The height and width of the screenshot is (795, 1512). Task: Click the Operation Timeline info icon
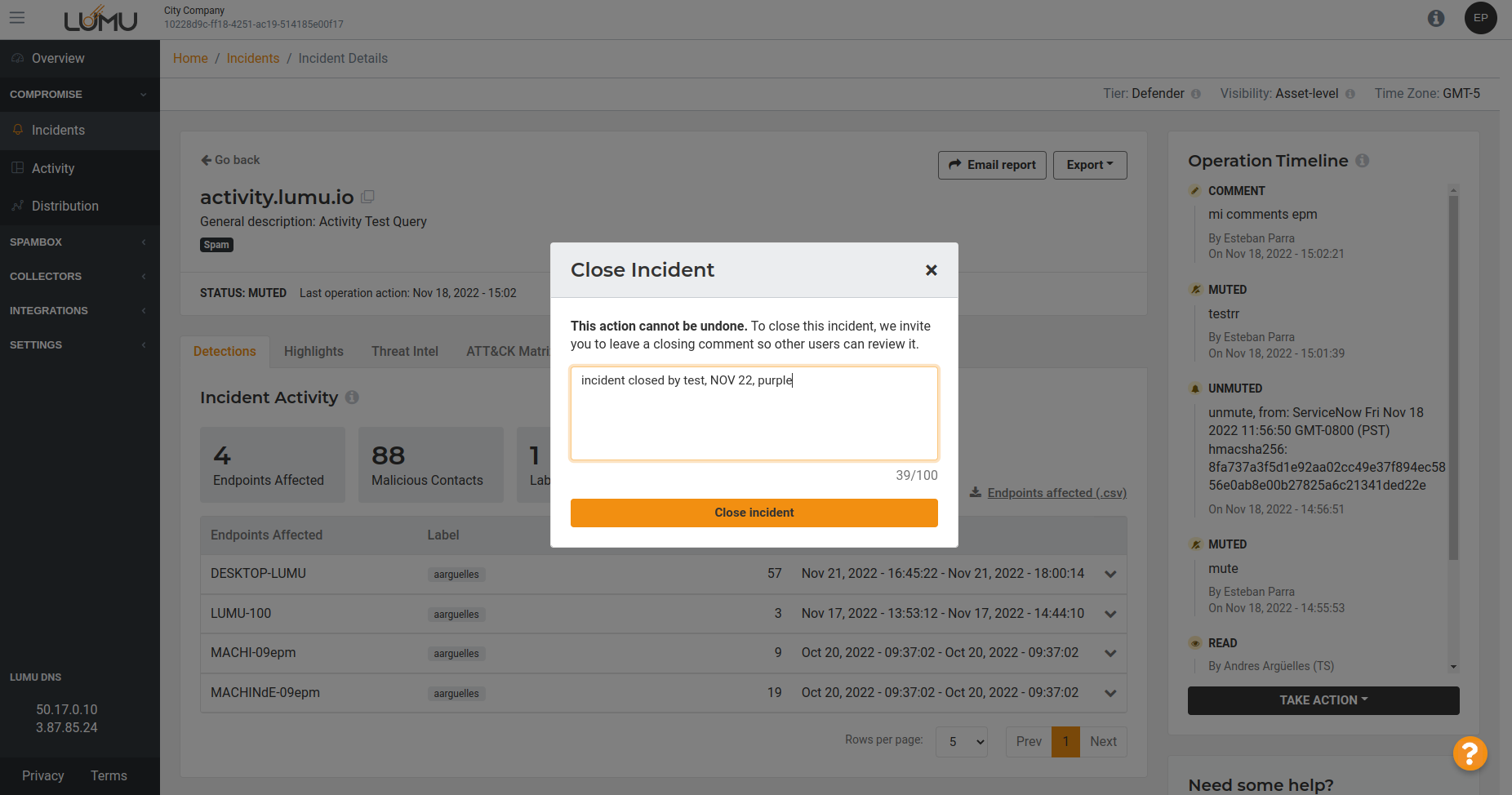[x=1363, y=161]
